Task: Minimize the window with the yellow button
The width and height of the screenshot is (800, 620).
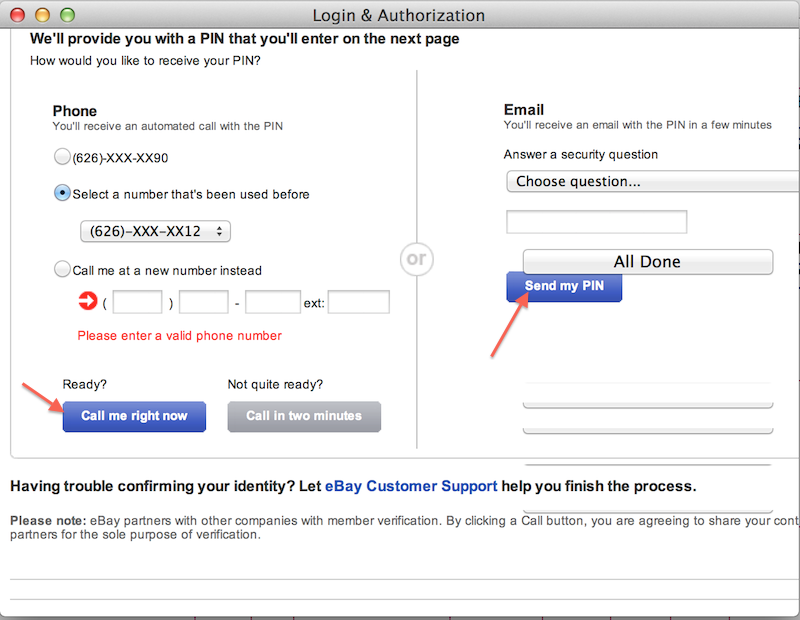Action: point(43,15)
